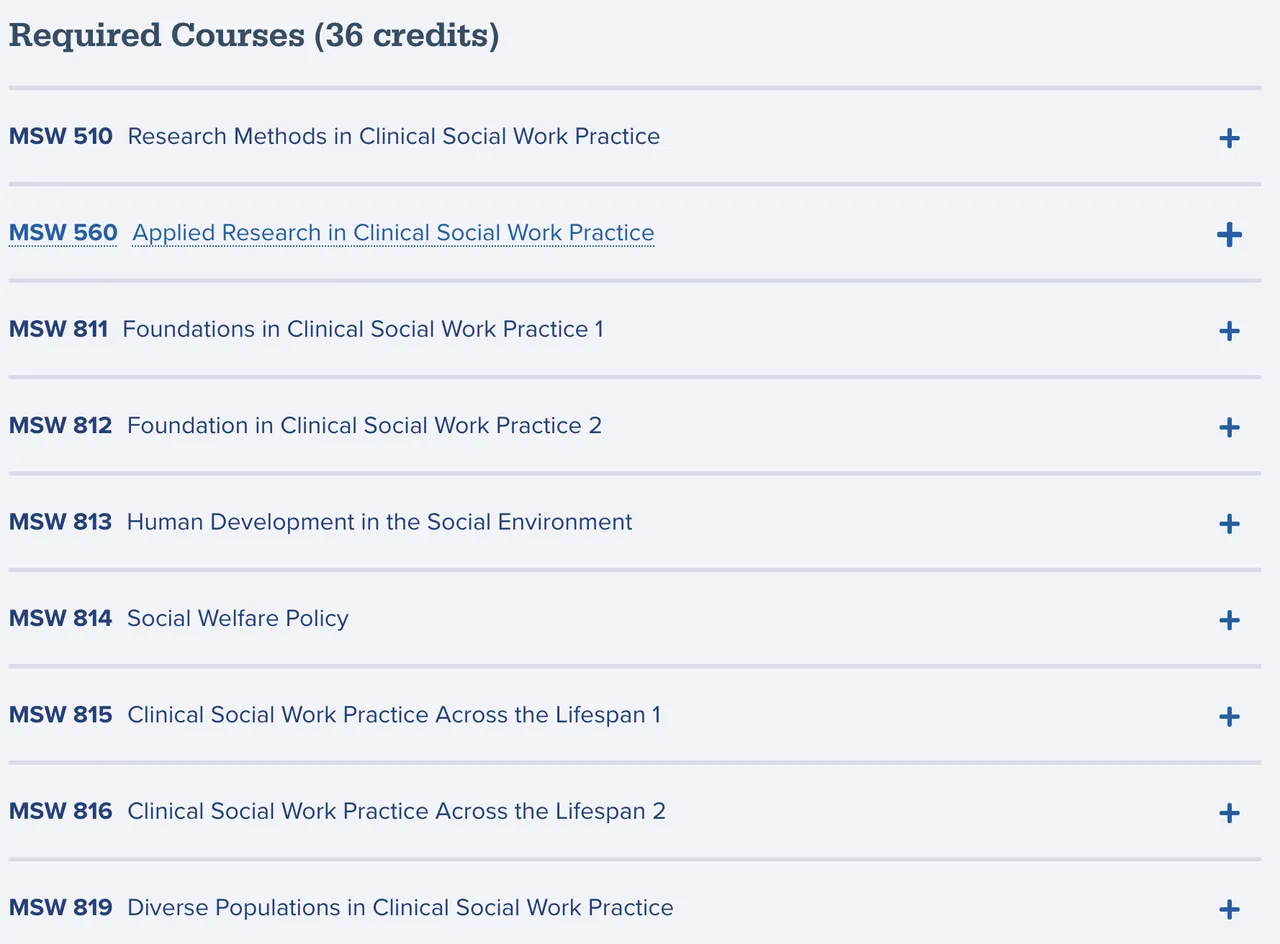
Task: Click Applied Research in Clinical Social Work link
Action: coord(393,233)
